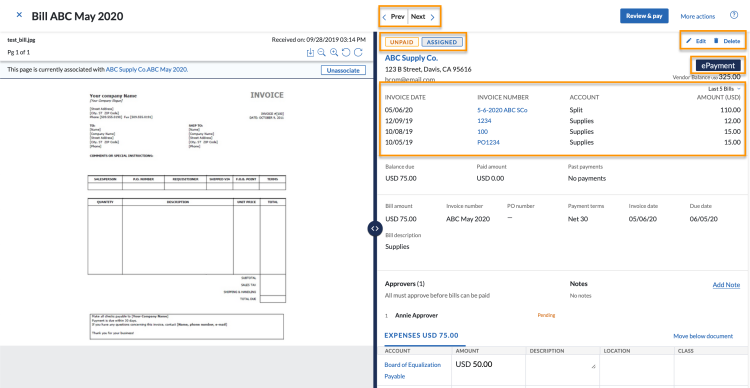The image size is (750, 388).
Task: Zoom out of the invoice document
Action: [322, 53]
